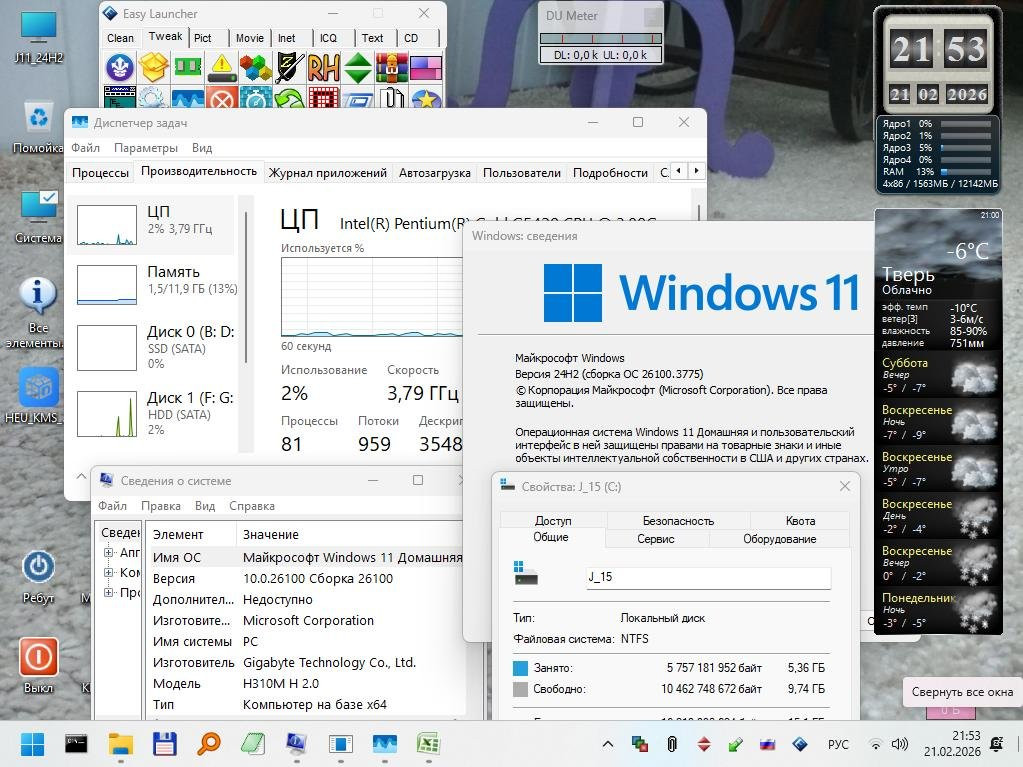
Task: Expand the first tree node in Сведения о системе
Action: pos(108,552)
